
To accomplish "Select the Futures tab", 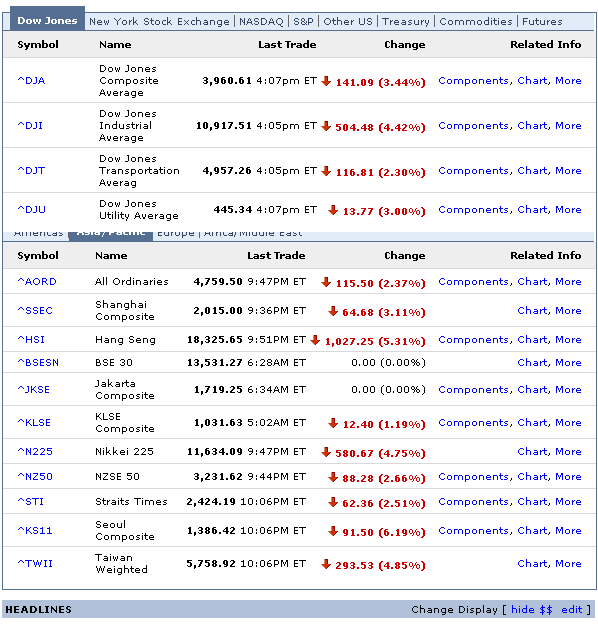I will tap(542, 21).
